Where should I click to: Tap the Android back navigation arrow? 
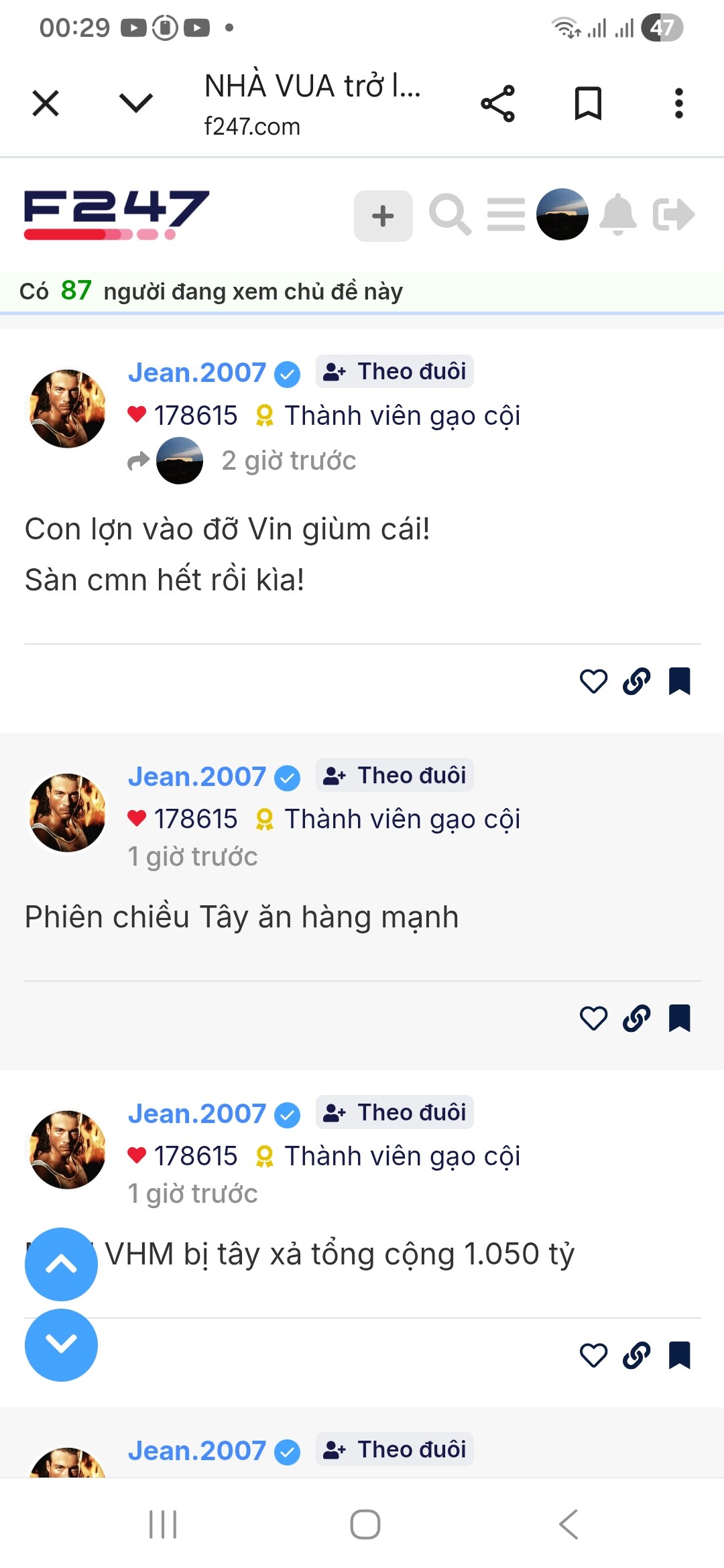click(x=568, y=1524)
